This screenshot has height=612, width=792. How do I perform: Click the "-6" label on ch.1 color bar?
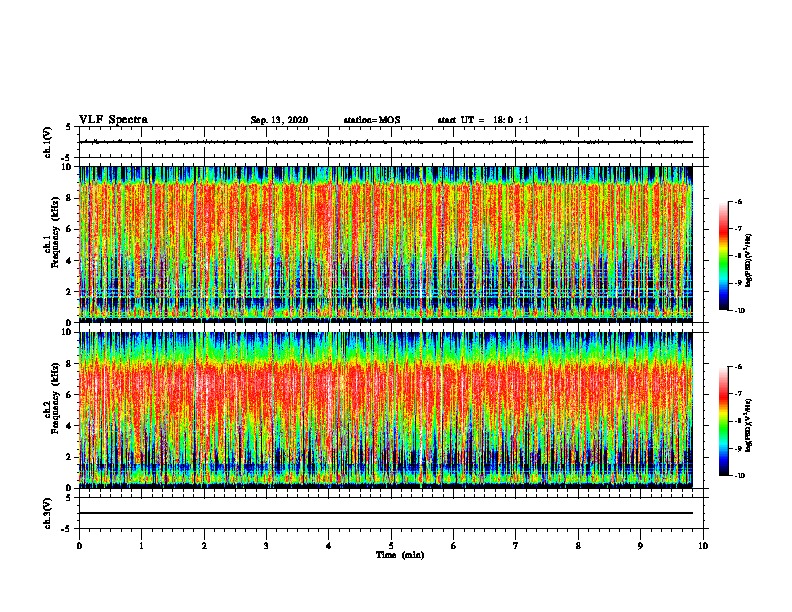point(738,201)
